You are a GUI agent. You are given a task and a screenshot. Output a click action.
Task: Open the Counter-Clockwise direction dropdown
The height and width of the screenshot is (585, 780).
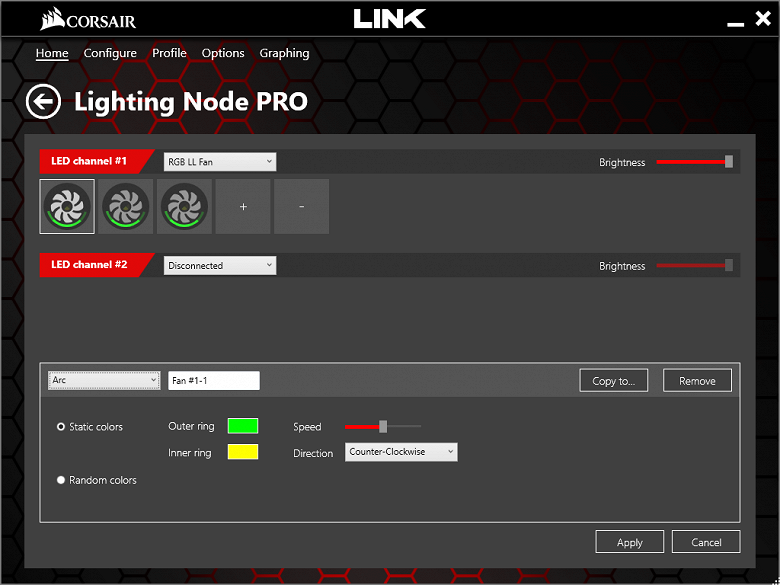coord(401,452)
